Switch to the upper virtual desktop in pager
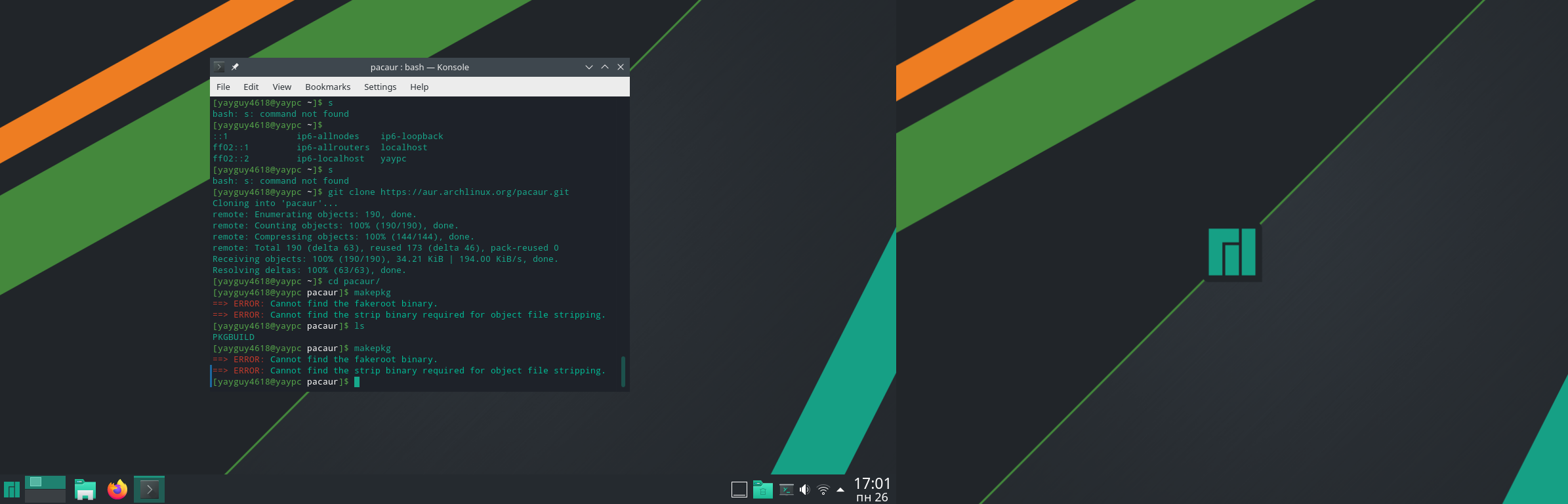This screenshot has height=504, width=1568. tap(45, 482)
